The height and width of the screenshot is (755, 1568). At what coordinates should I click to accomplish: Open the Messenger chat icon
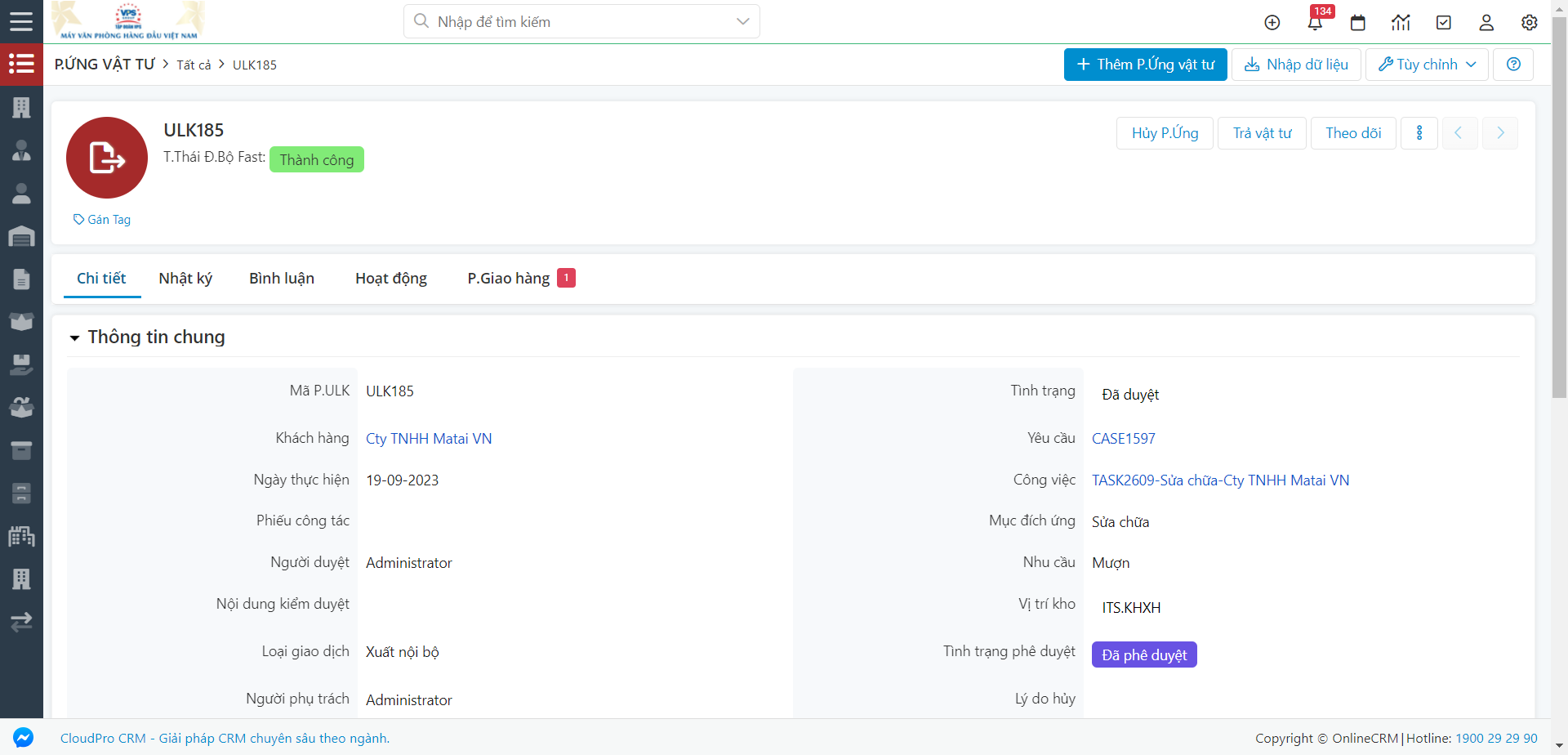tap(23, 737)
